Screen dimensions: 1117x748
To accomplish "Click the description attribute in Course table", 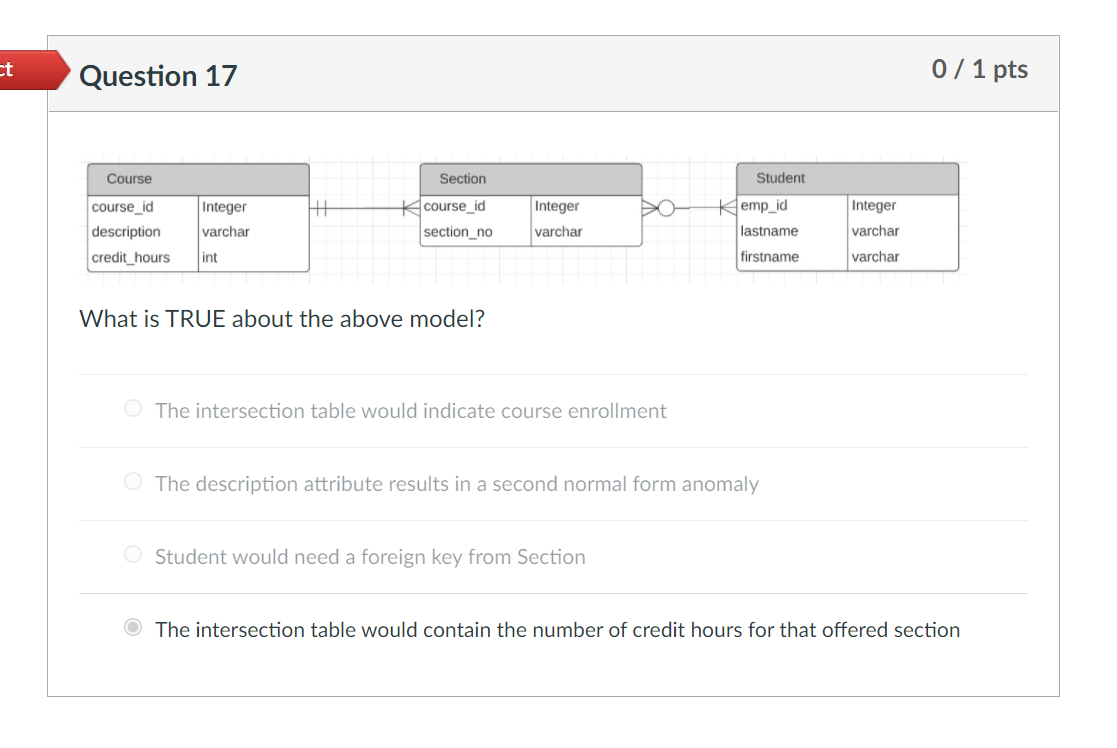I will [126, 232].
